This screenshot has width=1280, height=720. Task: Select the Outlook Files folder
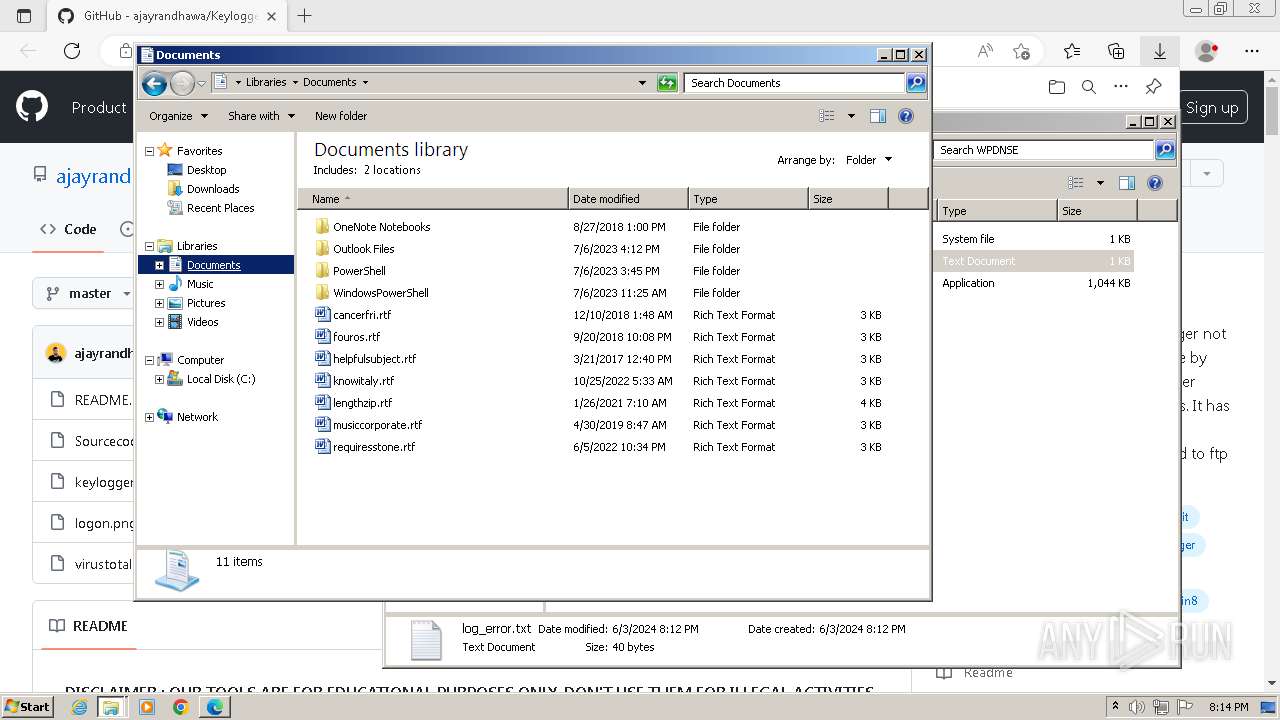pos(363,249)
